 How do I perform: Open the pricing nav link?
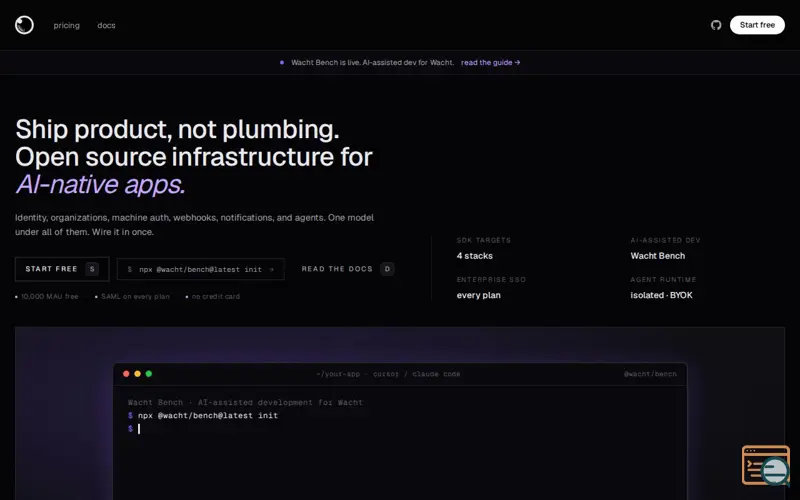point(66,26)
